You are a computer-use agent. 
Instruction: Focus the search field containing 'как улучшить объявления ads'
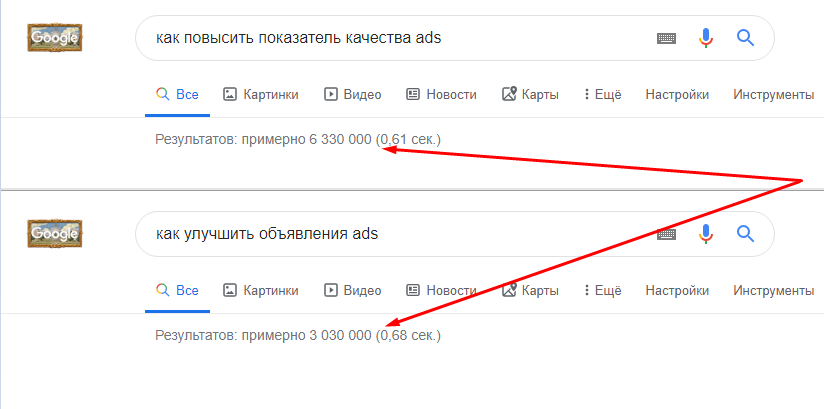click(455, 234)
